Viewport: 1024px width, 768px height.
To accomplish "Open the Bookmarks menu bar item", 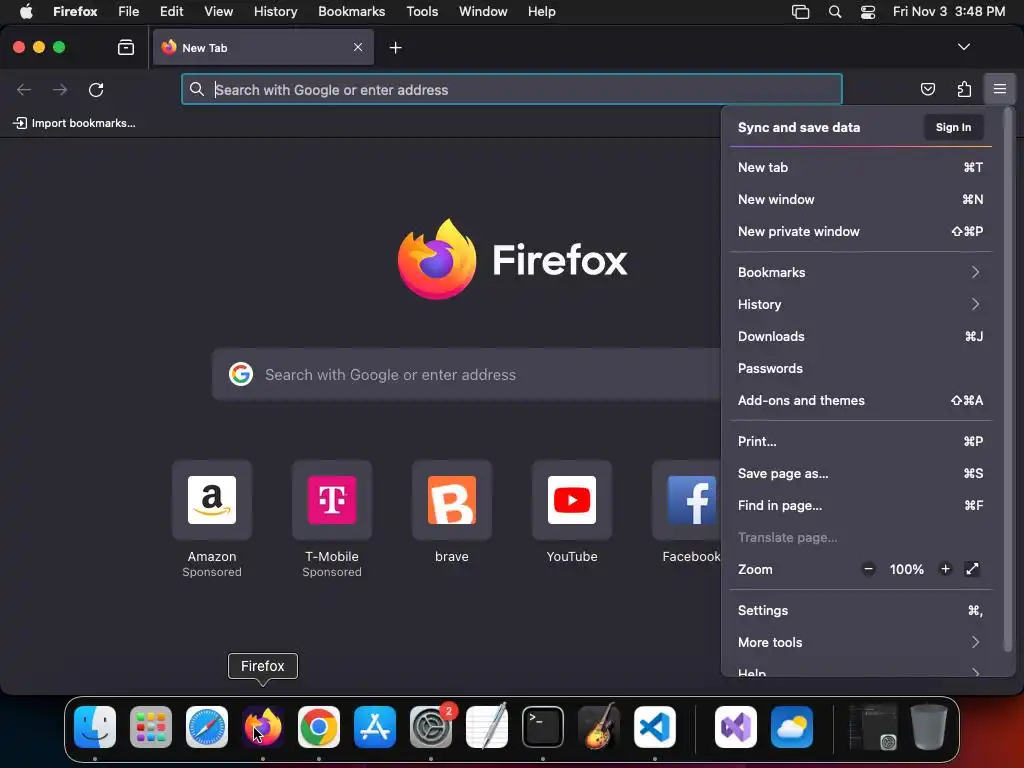I will tap(351, 11).
